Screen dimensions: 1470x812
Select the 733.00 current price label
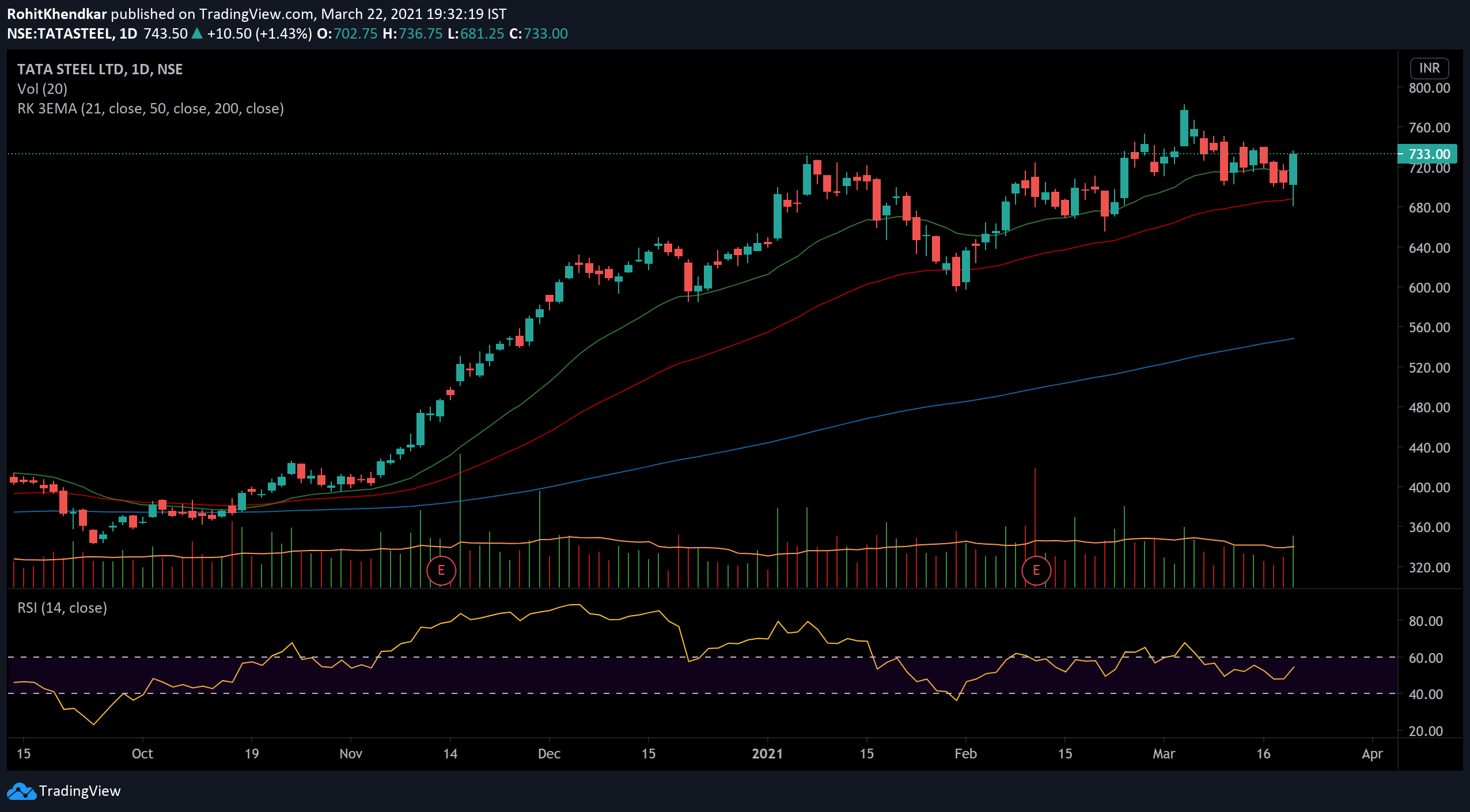[x=1429, y=154]
